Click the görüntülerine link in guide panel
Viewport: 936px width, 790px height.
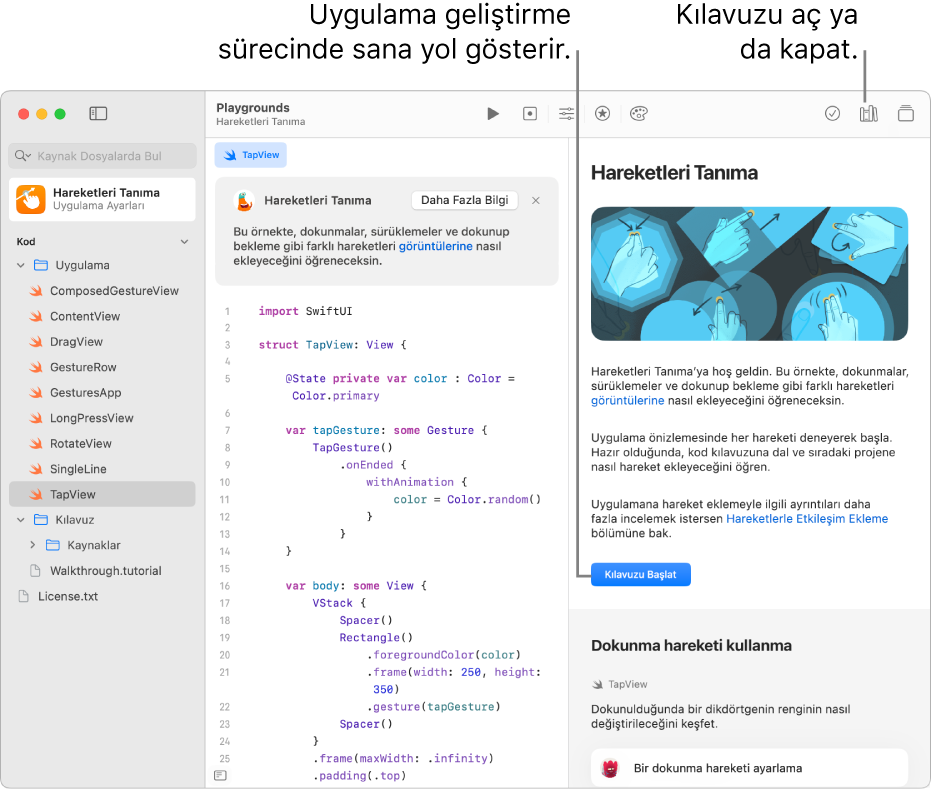(627, 401)
